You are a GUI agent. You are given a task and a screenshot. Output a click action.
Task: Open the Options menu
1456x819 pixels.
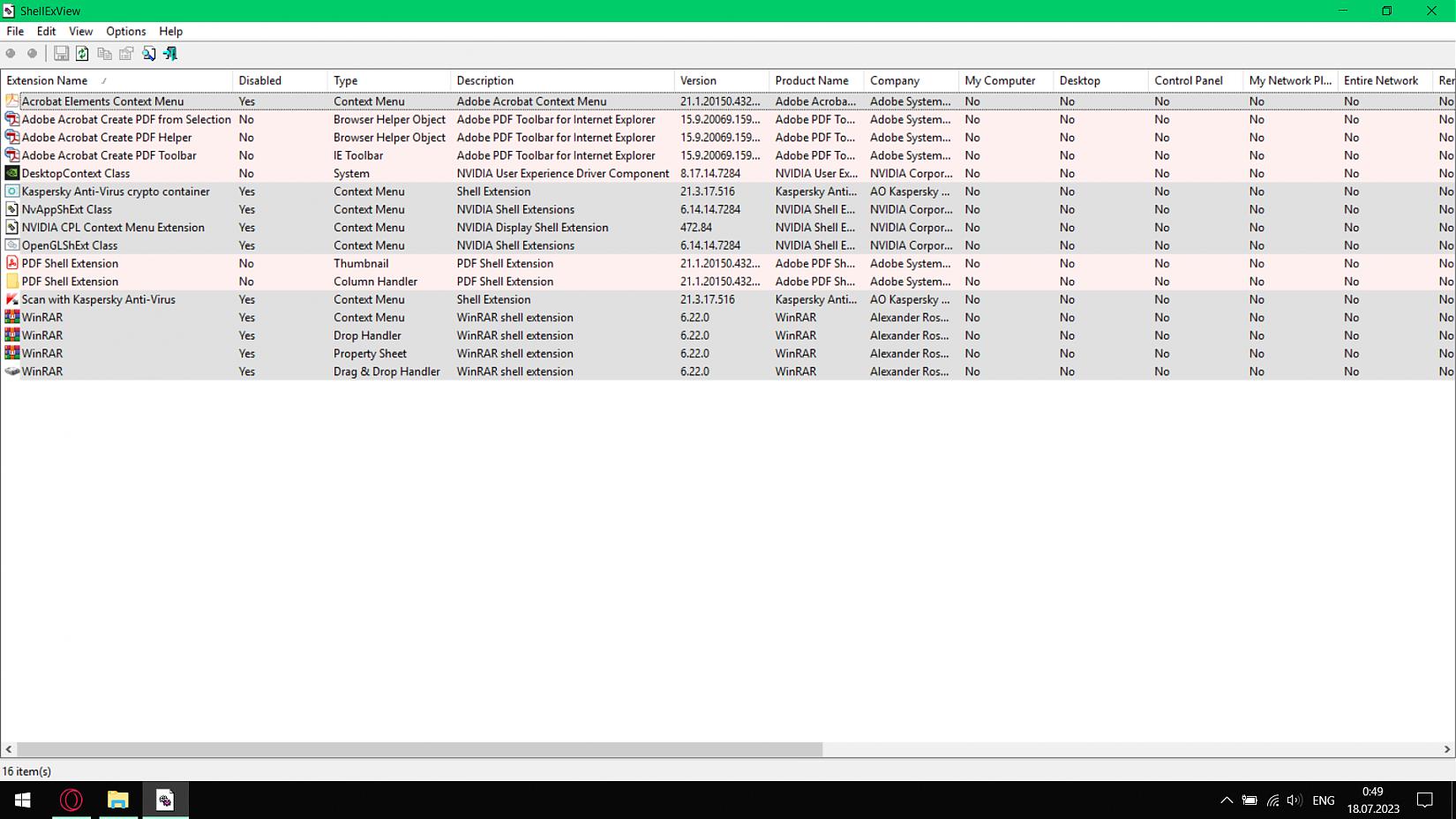click(126, 32)
